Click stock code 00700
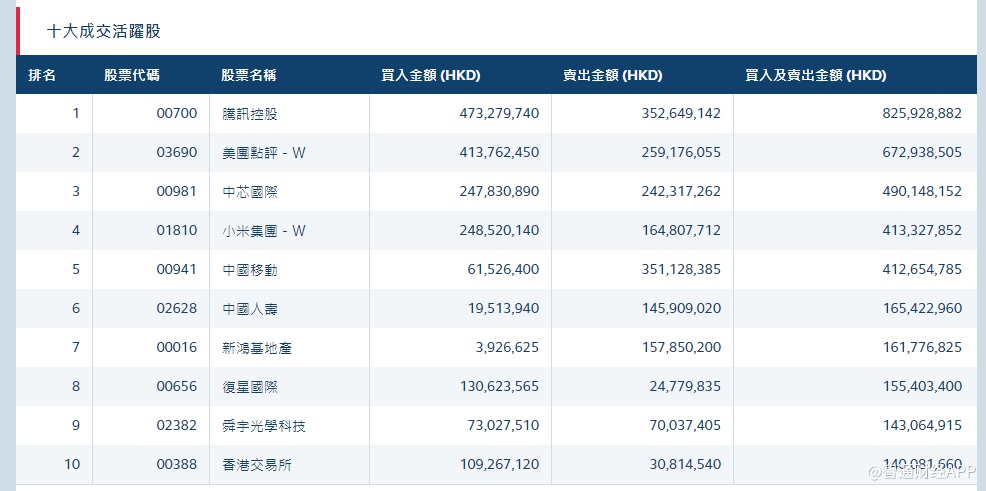Image resolution: width=986 pixels, height=491 pixels. tap(177, 114)
